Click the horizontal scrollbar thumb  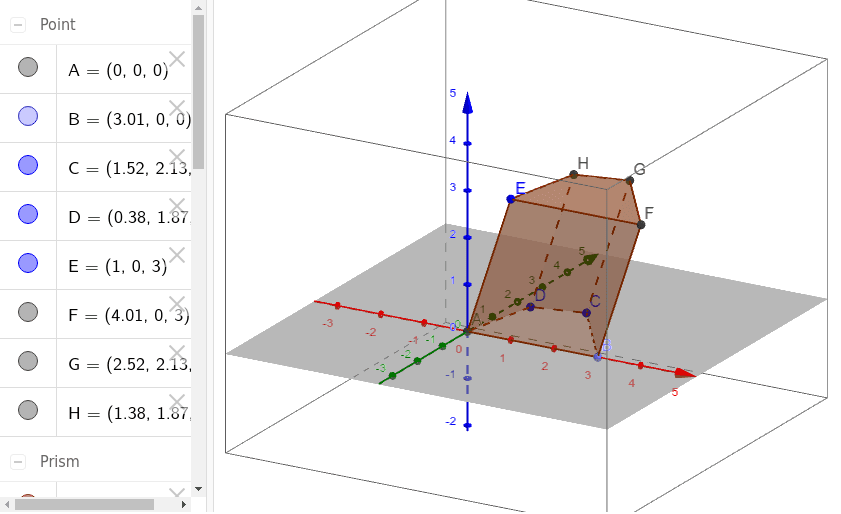pos(84,504)
